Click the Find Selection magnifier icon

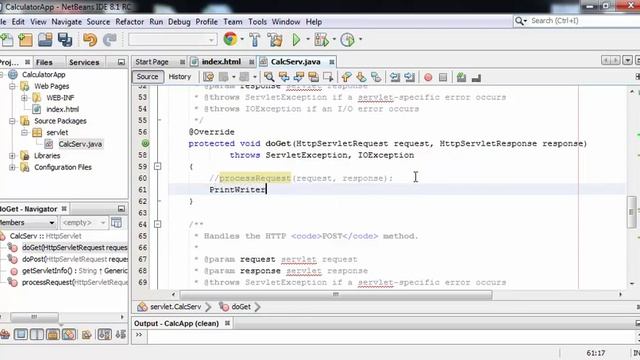pyautogui.click(x=269, y=77)
